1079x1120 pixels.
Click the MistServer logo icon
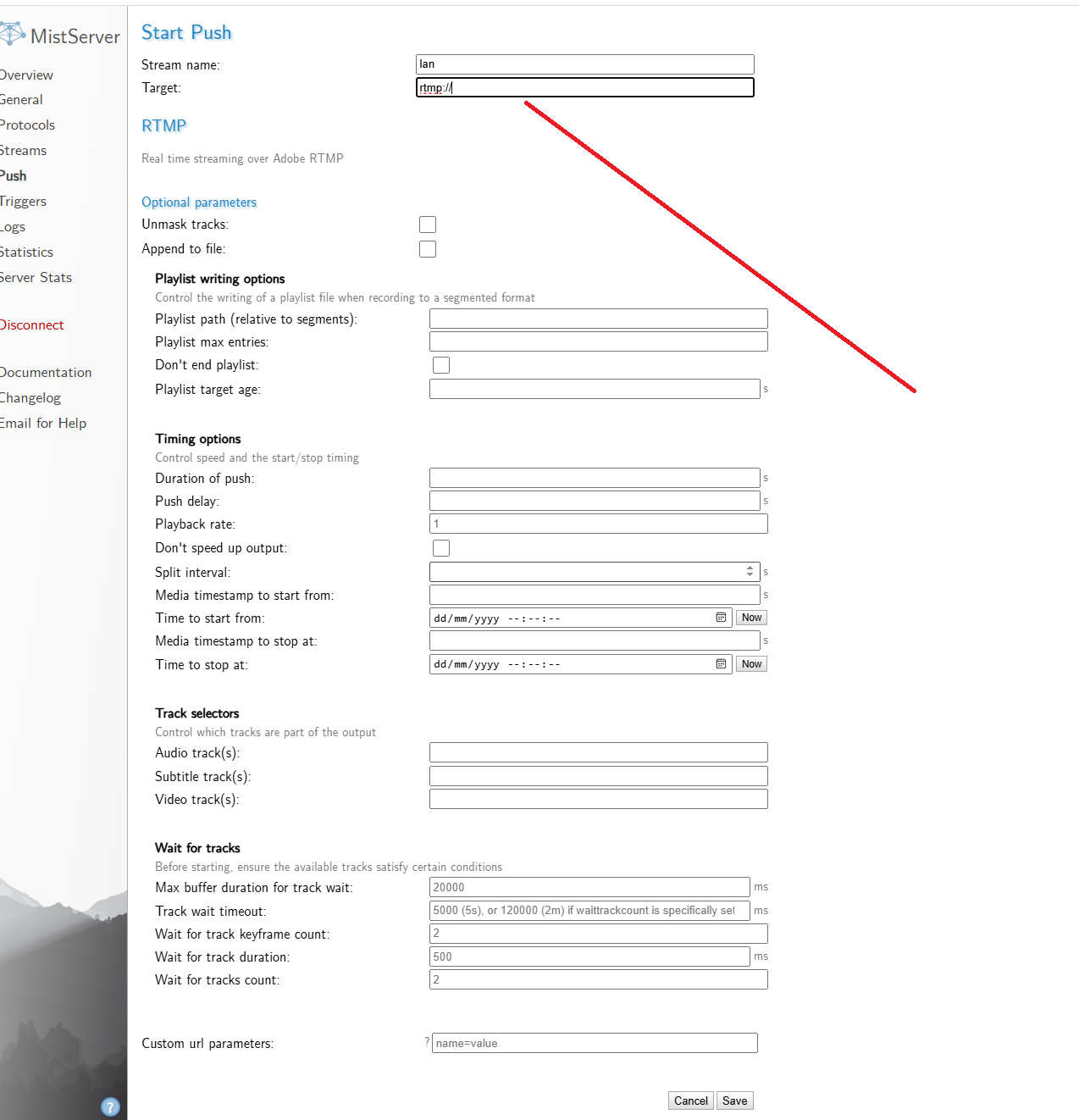click(13, 34)
